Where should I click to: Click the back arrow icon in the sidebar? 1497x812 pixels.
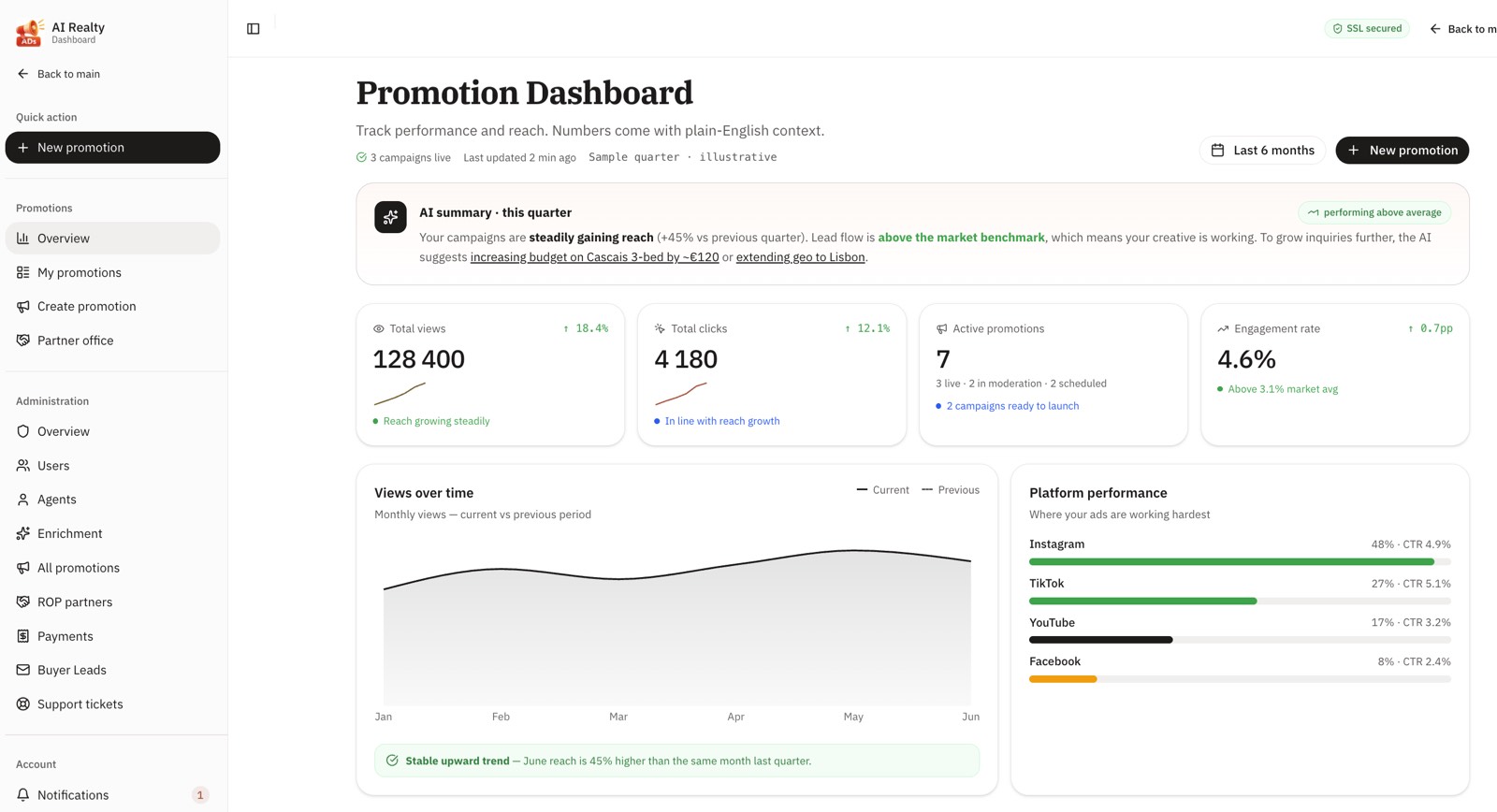pos(23,74)
